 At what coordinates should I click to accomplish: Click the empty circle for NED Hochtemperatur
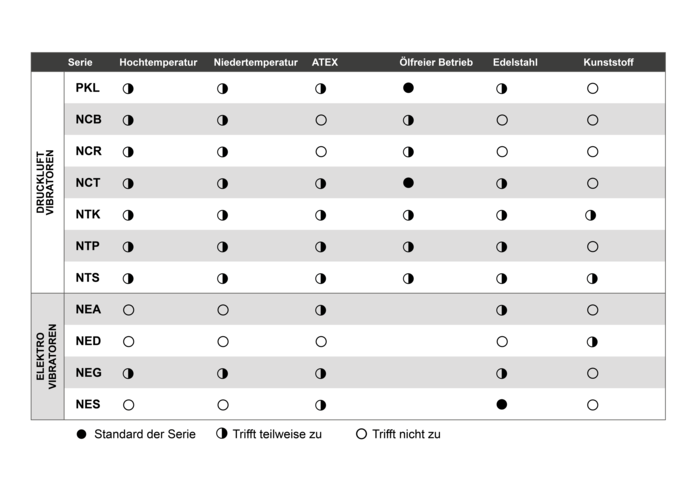pos(129,342)
